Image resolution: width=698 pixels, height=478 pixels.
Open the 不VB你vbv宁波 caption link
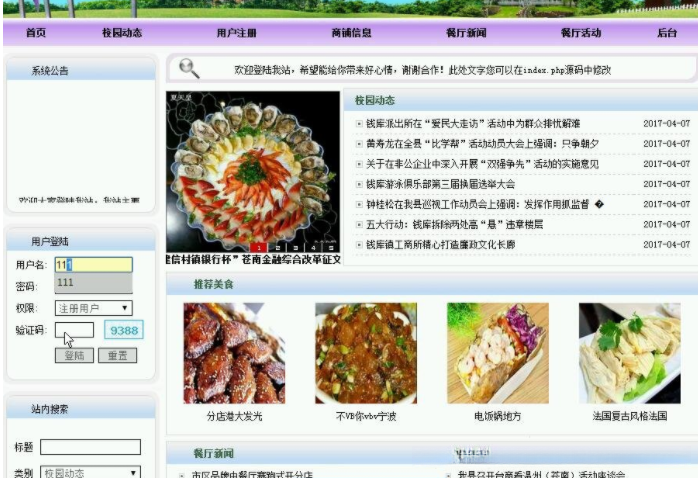click(366, 417)
